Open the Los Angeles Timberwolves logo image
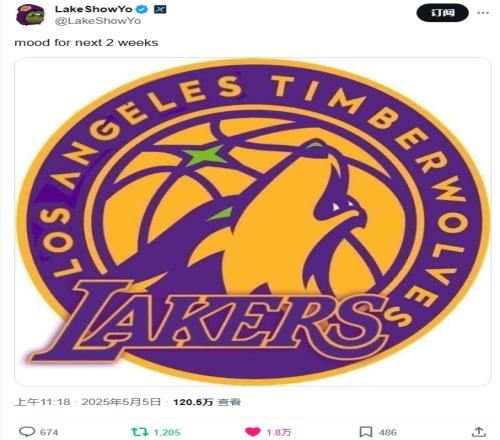 coord(253,222)
